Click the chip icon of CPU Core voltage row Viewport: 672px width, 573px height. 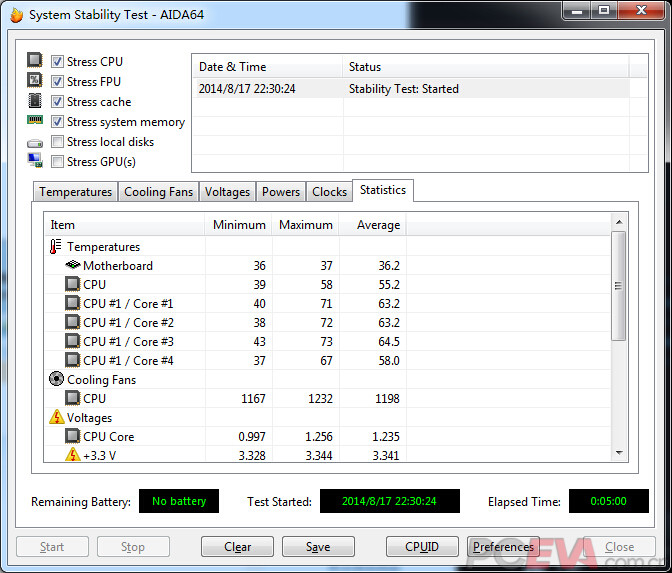pos(72,436)
